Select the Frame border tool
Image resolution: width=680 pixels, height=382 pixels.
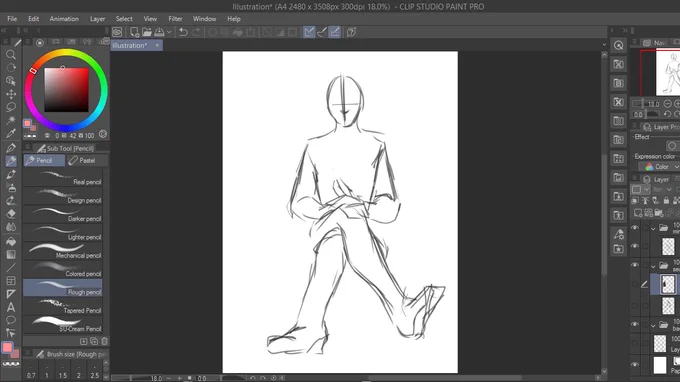pos(11,281)
